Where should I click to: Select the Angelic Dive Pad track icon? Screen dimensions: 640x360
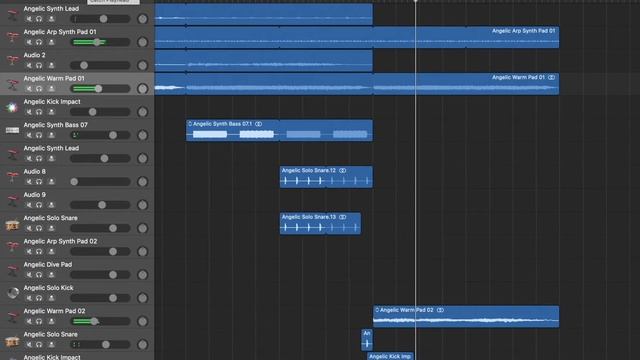coord(12,270)
